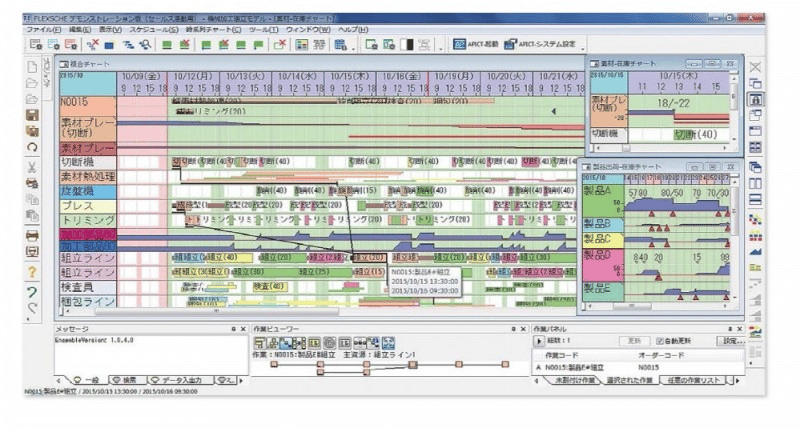800x432 pixels.
Task: Click the highlighted lock-window icon in right sidebar
Action: [x=755, y=99]
